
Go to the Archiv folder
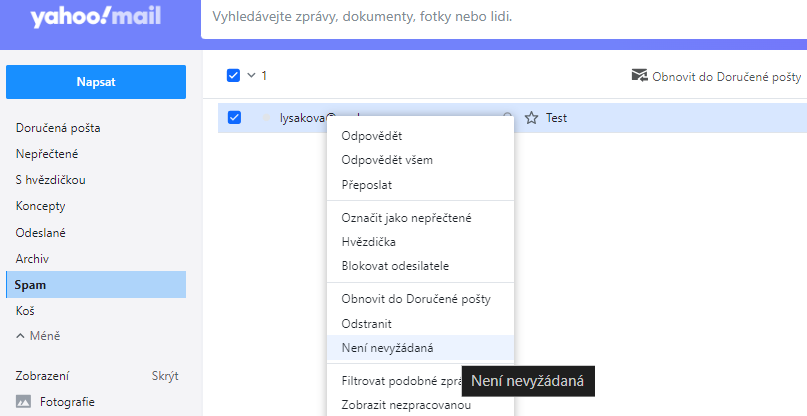[32, 258]
